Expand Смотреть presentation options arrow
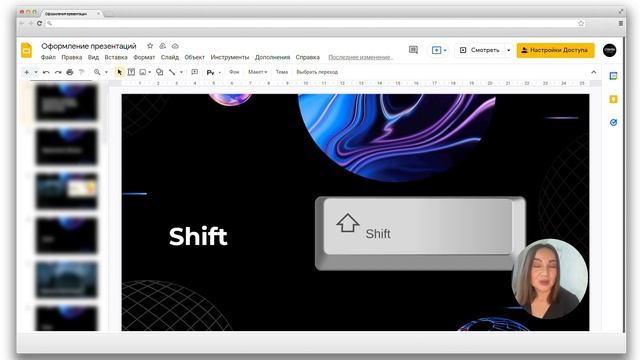Image resolution: width=640 pixels, height=360 pixels. point(509,50)
